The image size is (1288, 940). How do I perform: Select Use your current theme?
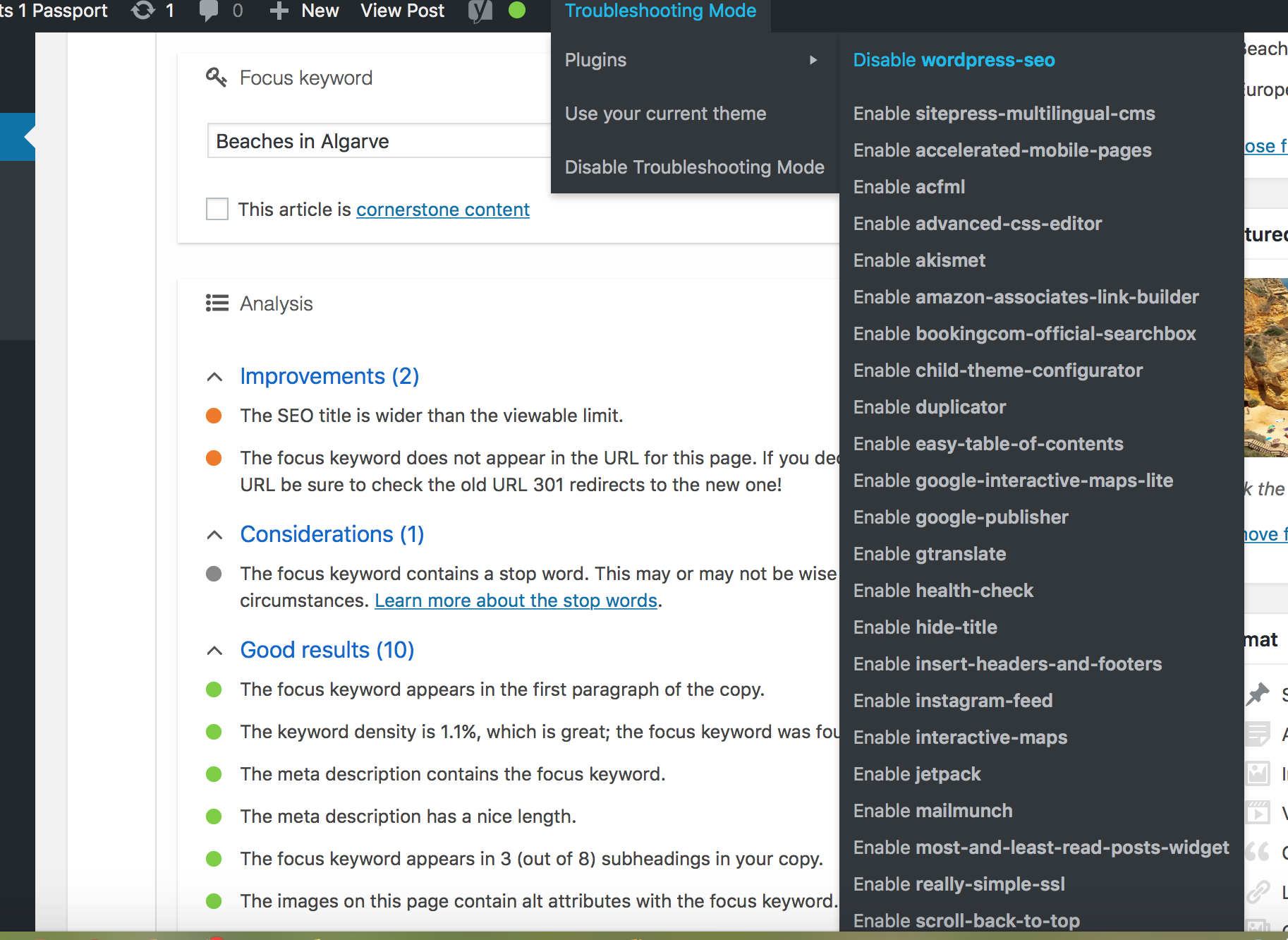coord(665,114)
